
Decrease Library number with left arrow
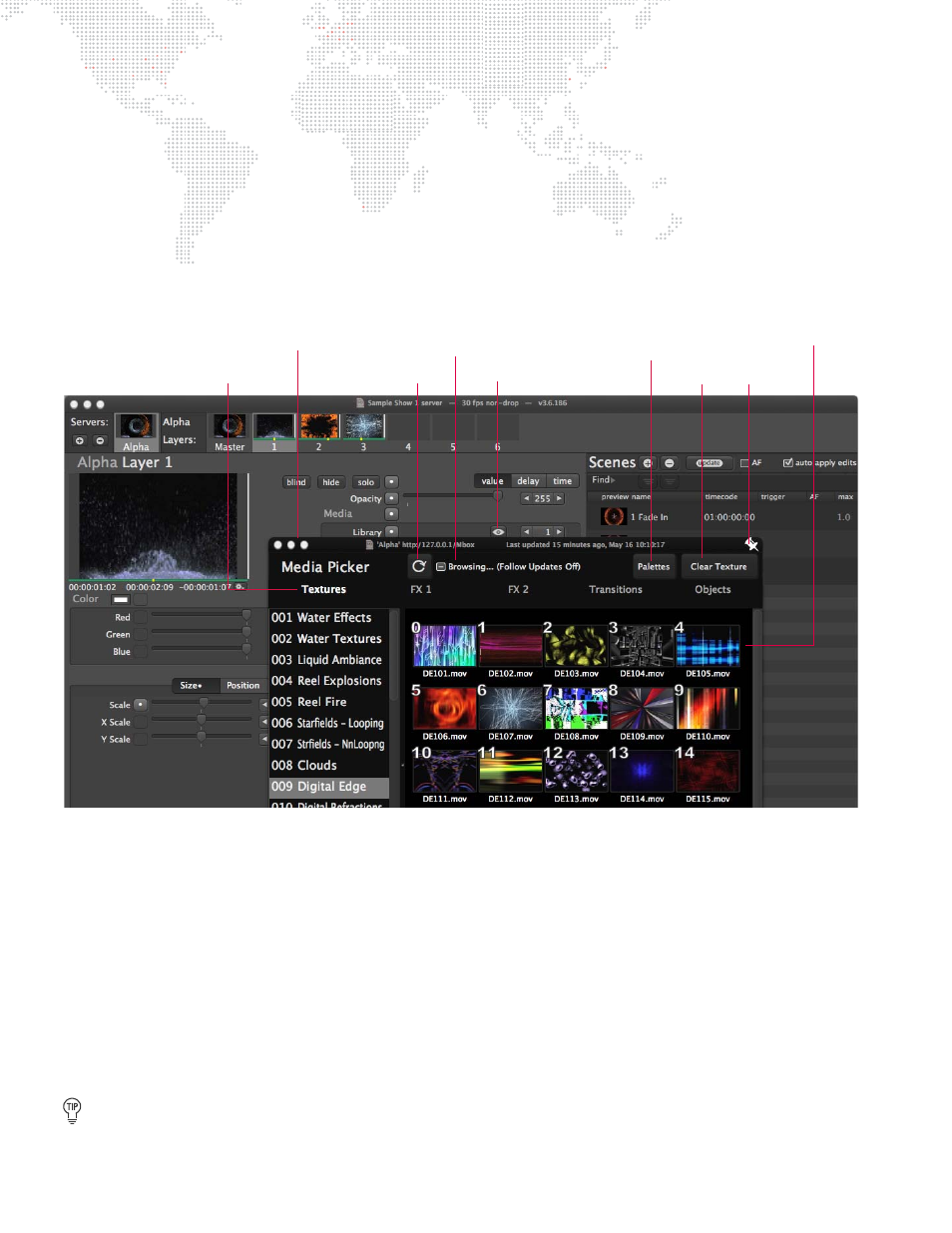coord(526,532)
